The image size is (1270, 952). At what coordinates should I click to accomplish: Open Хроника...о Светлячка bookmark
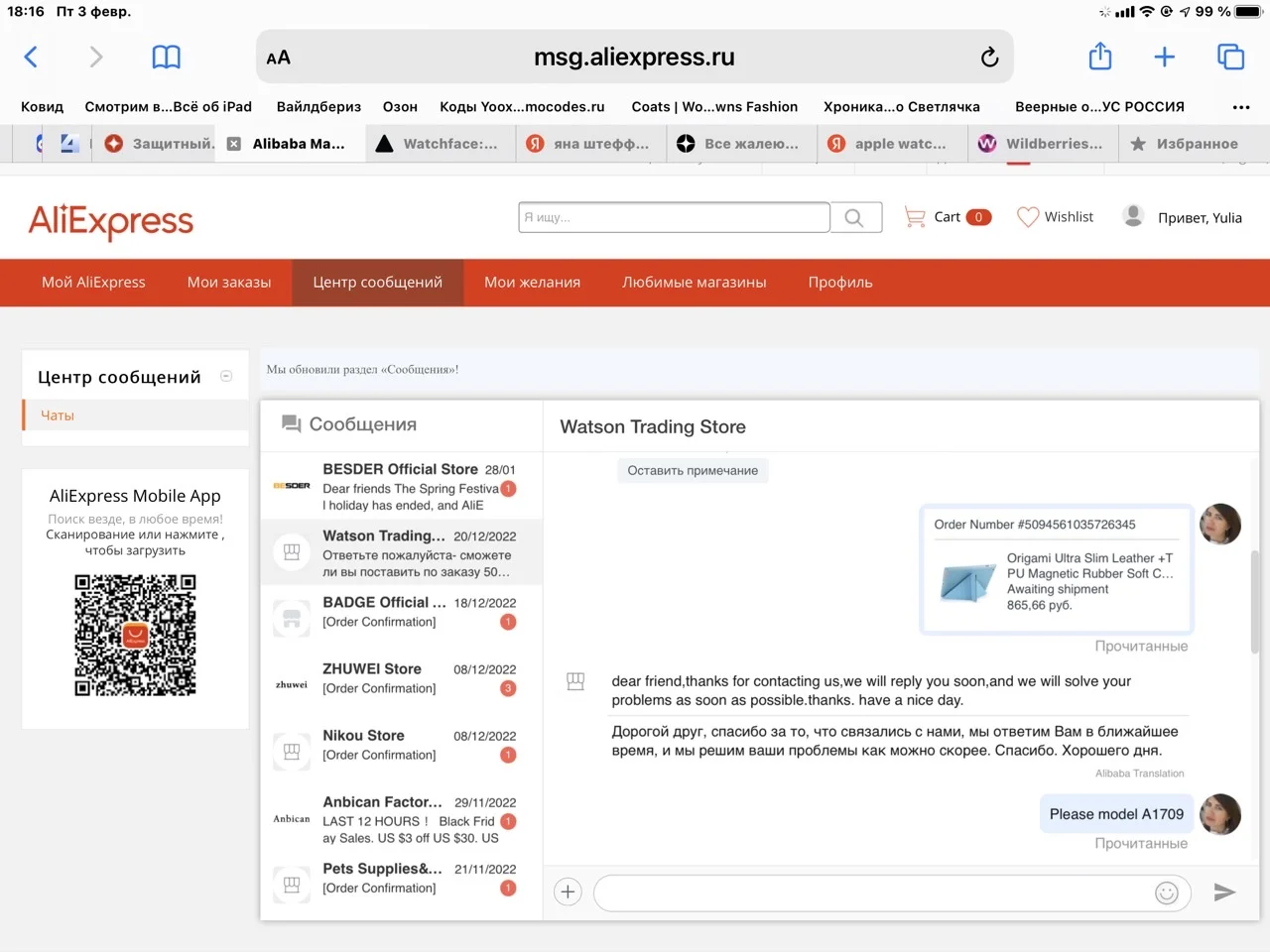pos(902,107)
